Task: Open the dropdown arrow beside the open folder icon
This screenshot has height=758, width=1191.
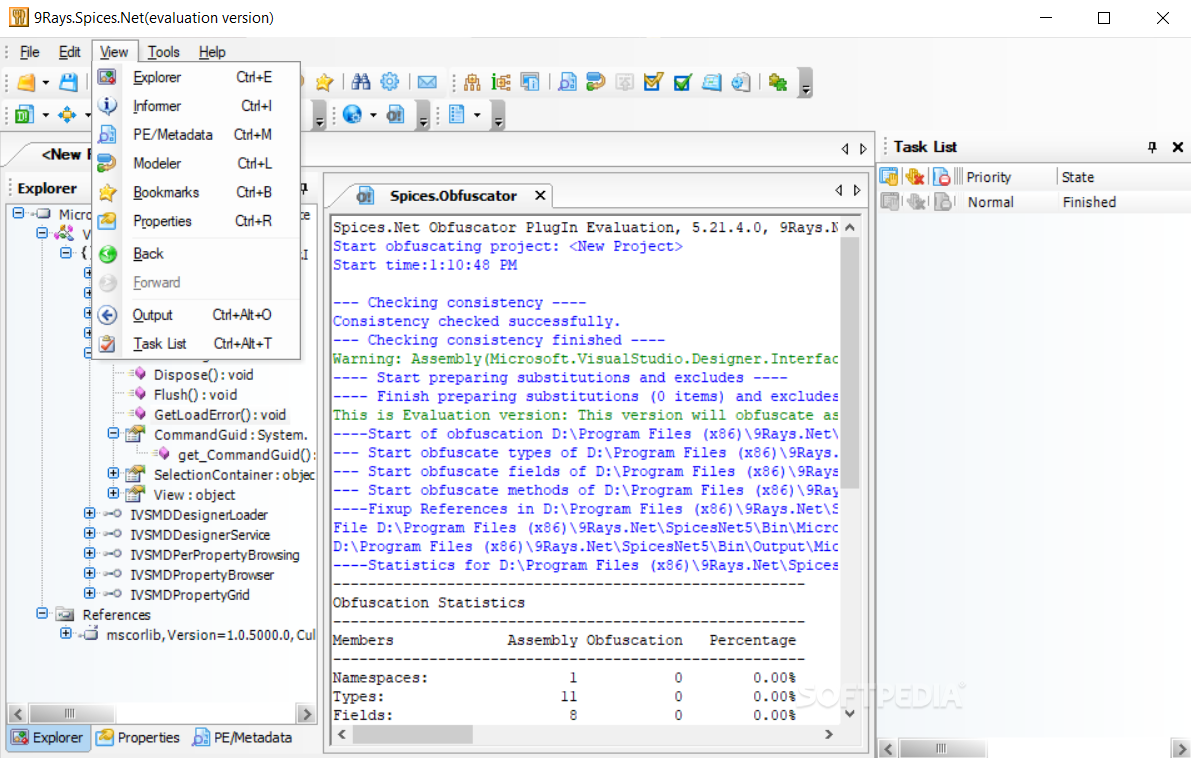Action: pyautogui.click(x=46, y=83)
